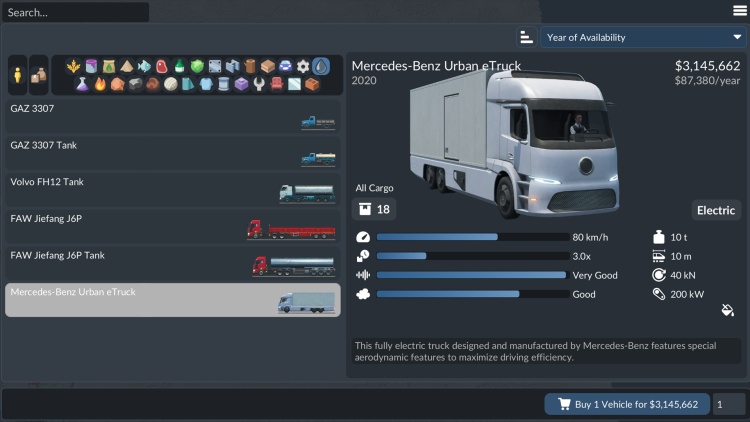750x422 pixels.
Task: Filter by logs cargo
Action: [x=250, y=66]
